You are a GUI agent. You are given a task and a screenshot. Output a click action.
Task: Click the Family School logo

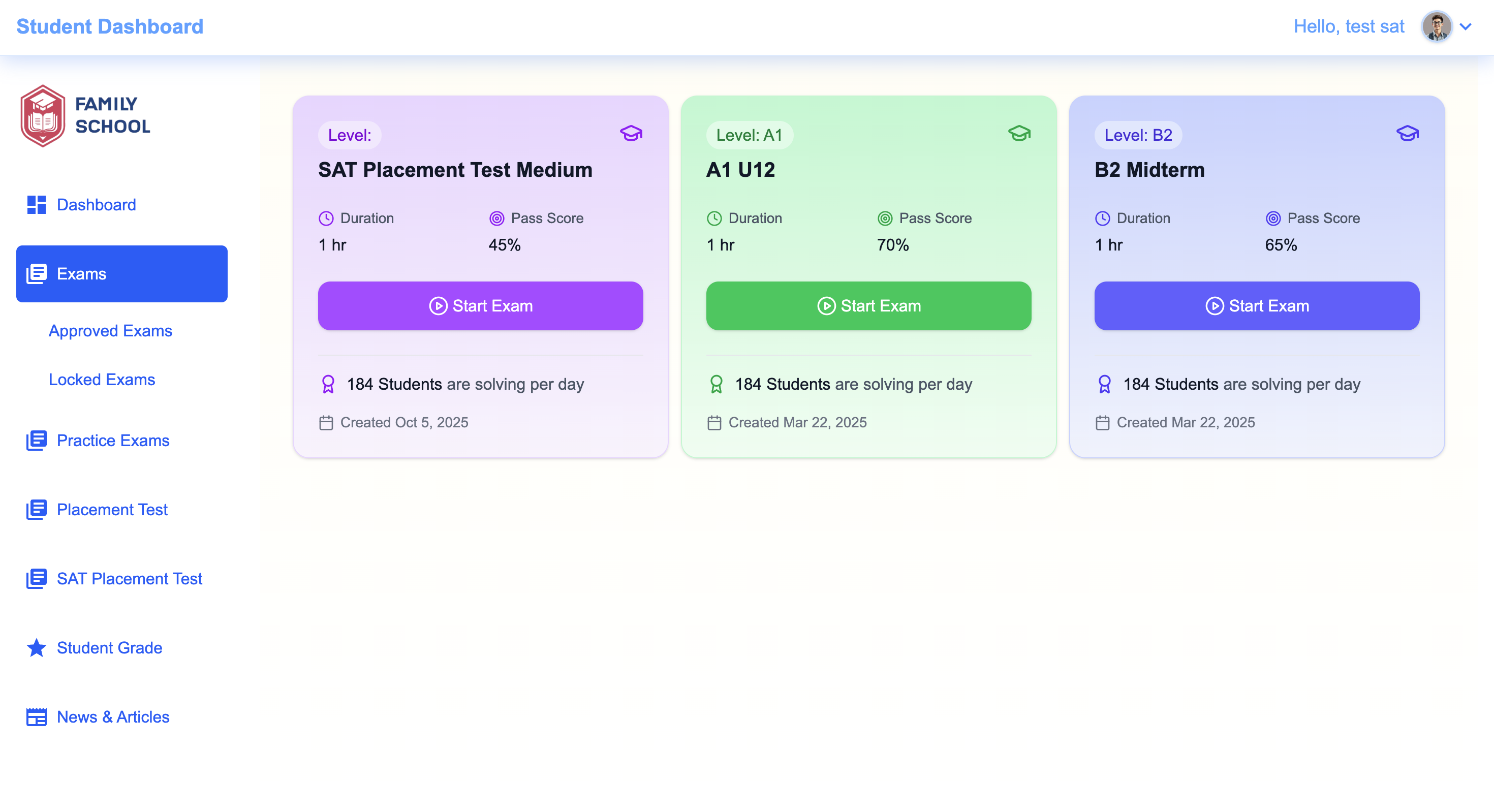tap(85, 115)
